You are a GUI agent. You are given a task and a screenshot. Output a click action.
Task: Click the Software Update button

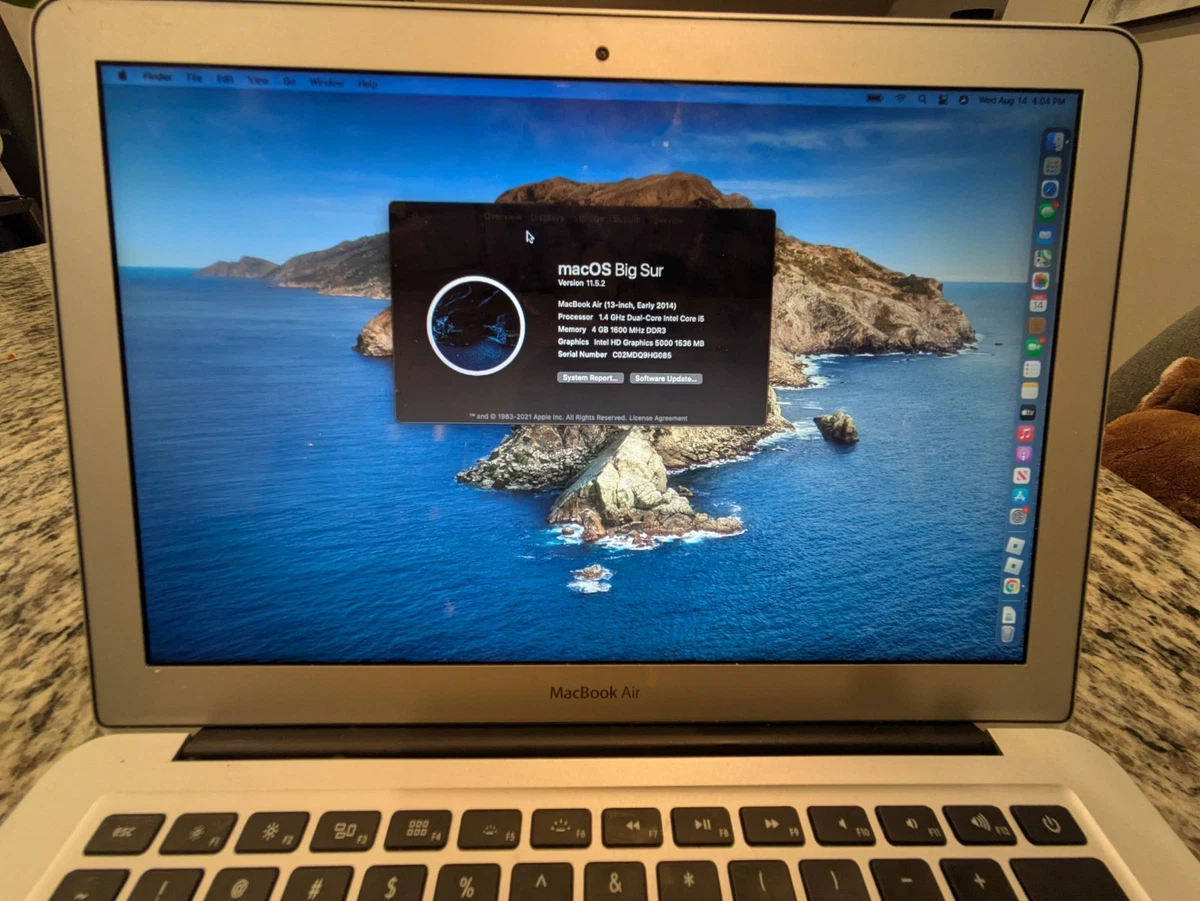click(666, 379)
